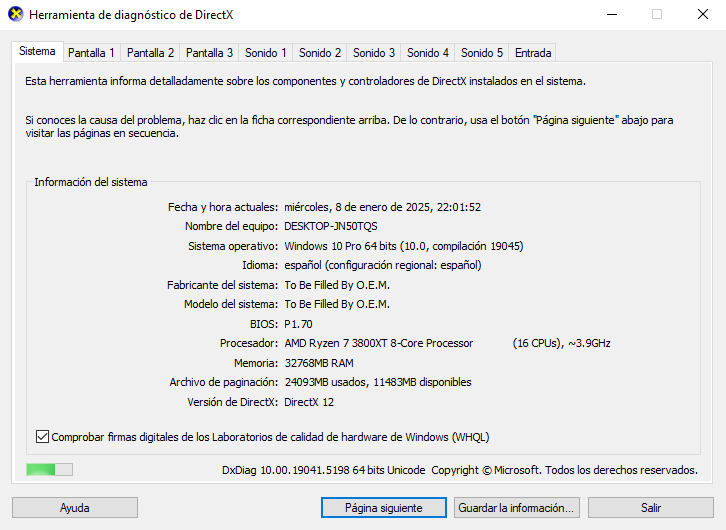
Task: Select the Pantalla 3 tab
Action: [209, 53]
